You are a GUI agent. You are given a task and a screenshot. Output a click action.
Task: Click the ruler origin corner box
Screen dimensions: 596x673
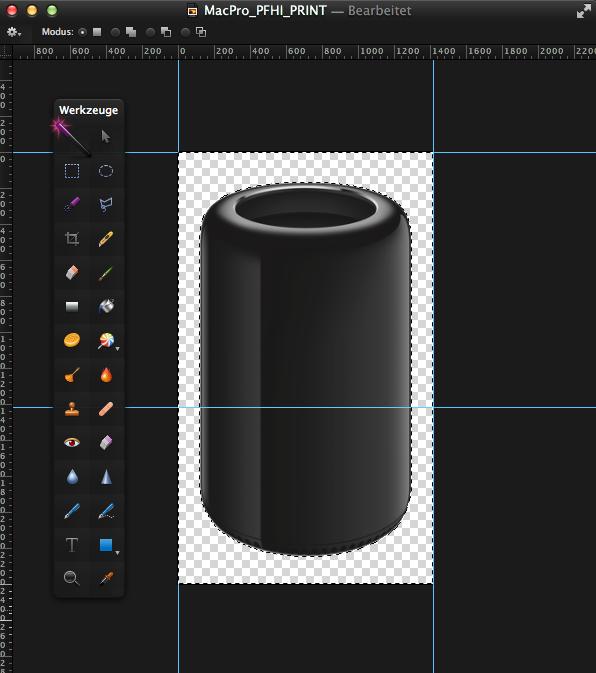click(6, 52)
